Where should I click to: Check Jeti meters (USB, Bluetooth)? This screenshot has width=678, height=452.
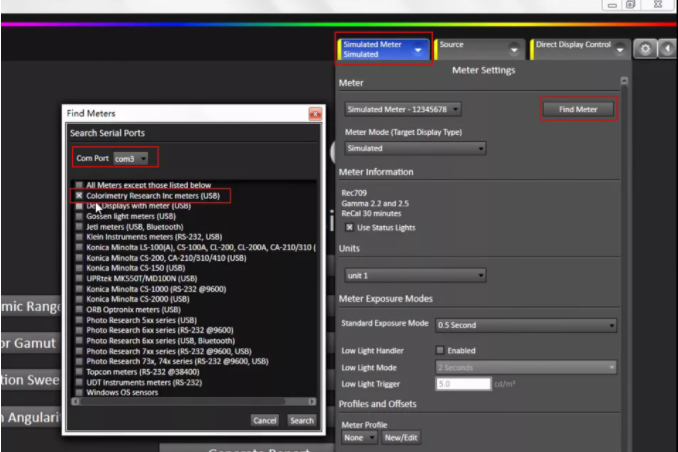click(79, 227)
